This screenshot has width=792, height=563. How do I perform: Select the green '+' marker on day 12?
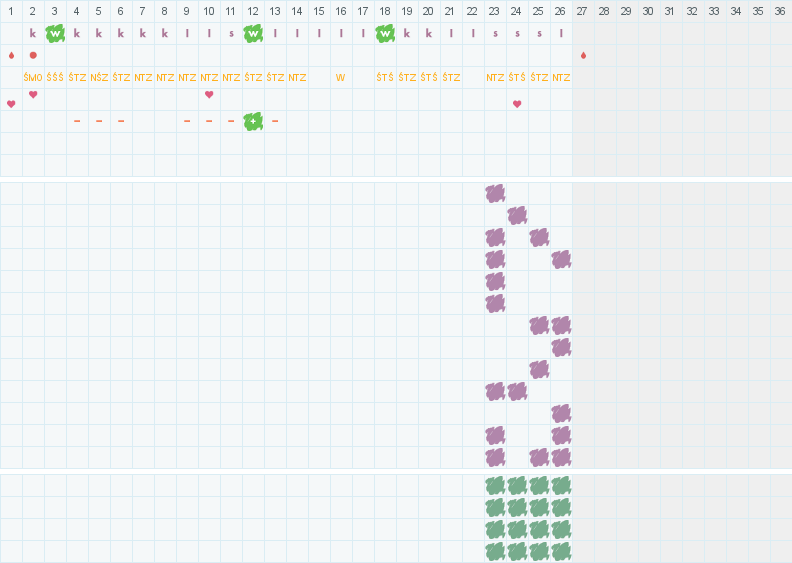point(253,121)
